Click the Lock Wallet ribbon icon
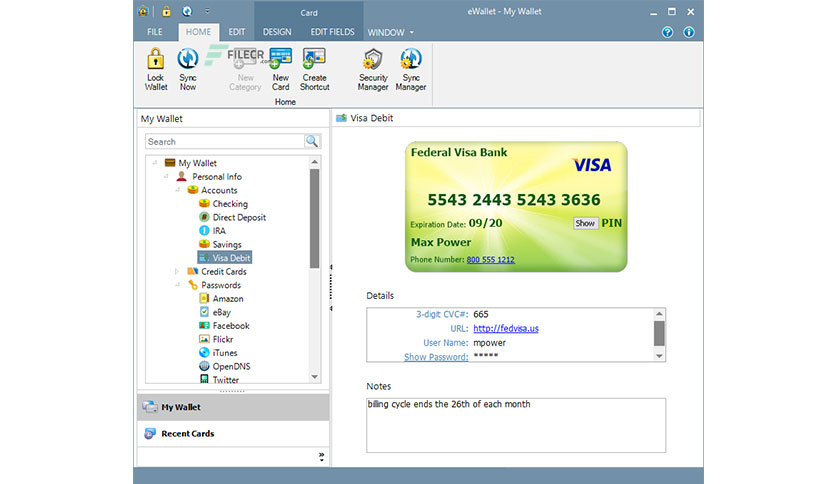836x484 pixels. [x=156, y=69]
